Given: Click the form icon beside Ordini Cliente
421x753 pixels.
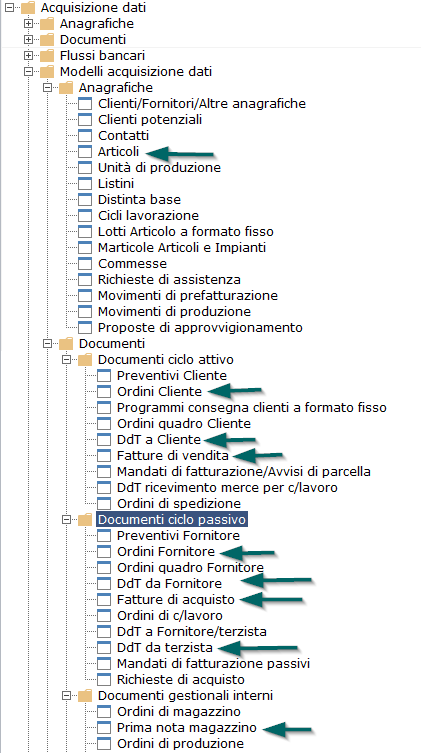Looking at the screenshot, I should (104, 391).
